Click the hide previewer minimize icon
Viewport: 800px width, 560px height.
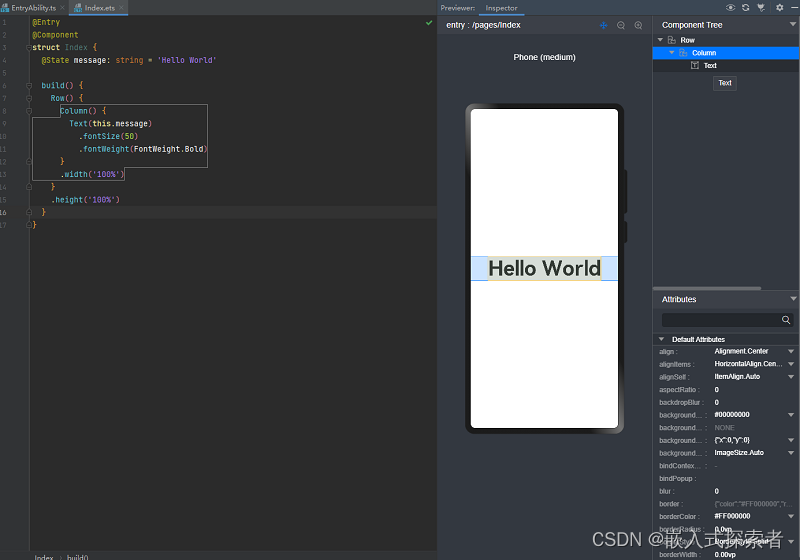[793, 8]
